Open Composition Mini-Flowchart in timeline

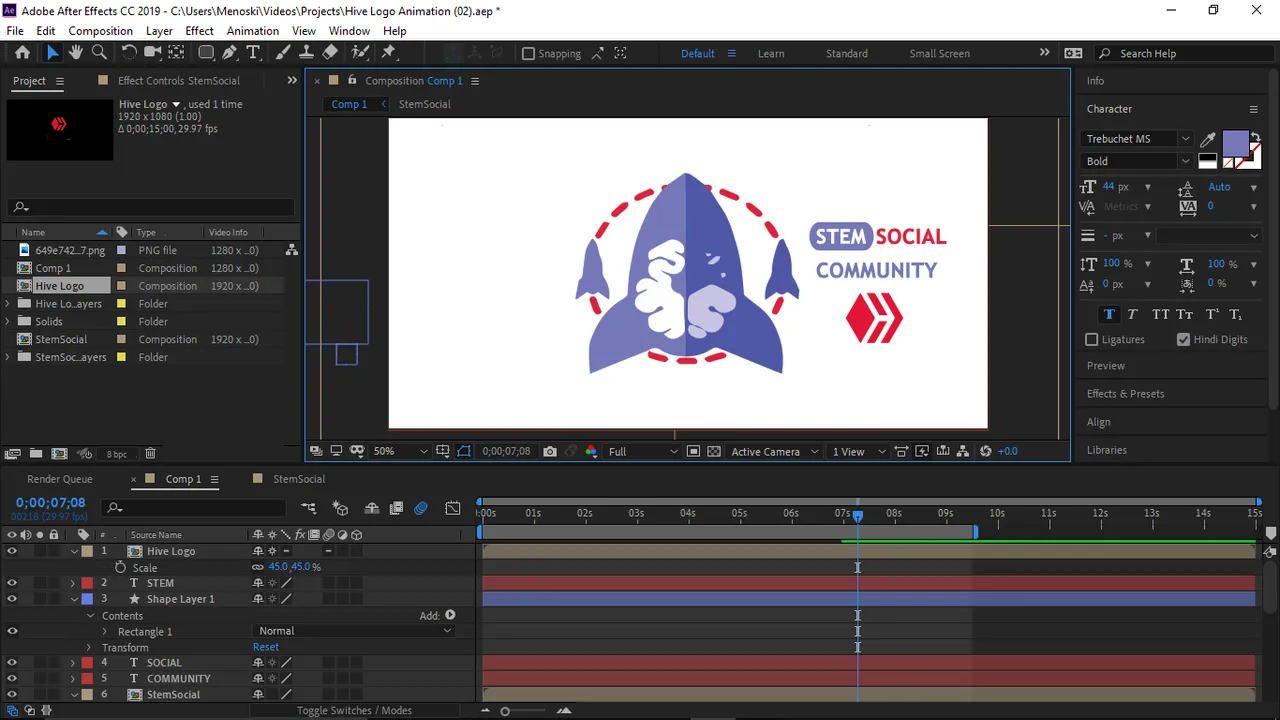pyautogui.click(x=308, y=509)
